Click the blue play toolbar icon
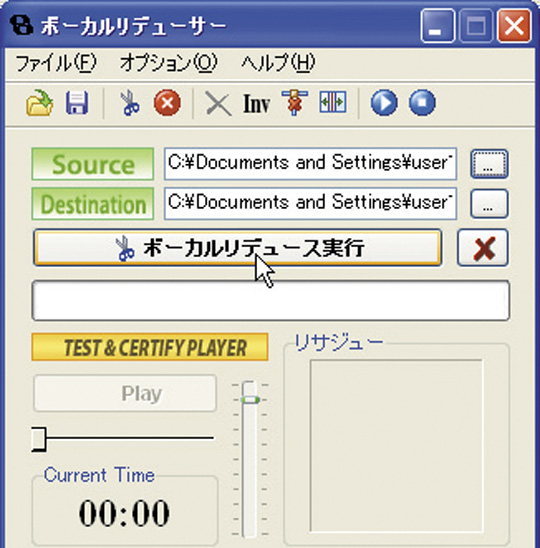This screenshot has height=548, width=540. 384,103
